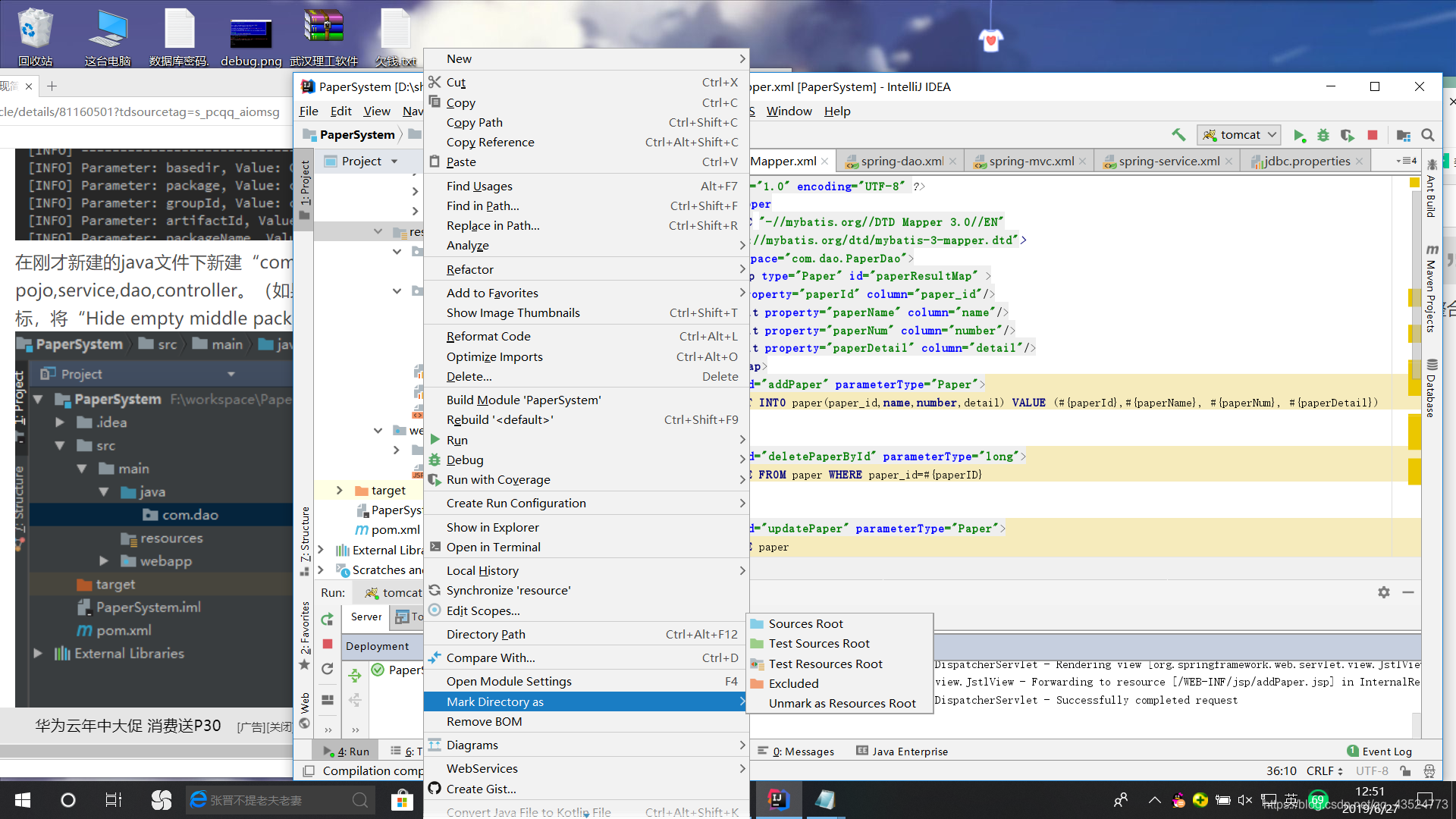Stop the running process with red square in toolbar

[x=1373, y=135]
